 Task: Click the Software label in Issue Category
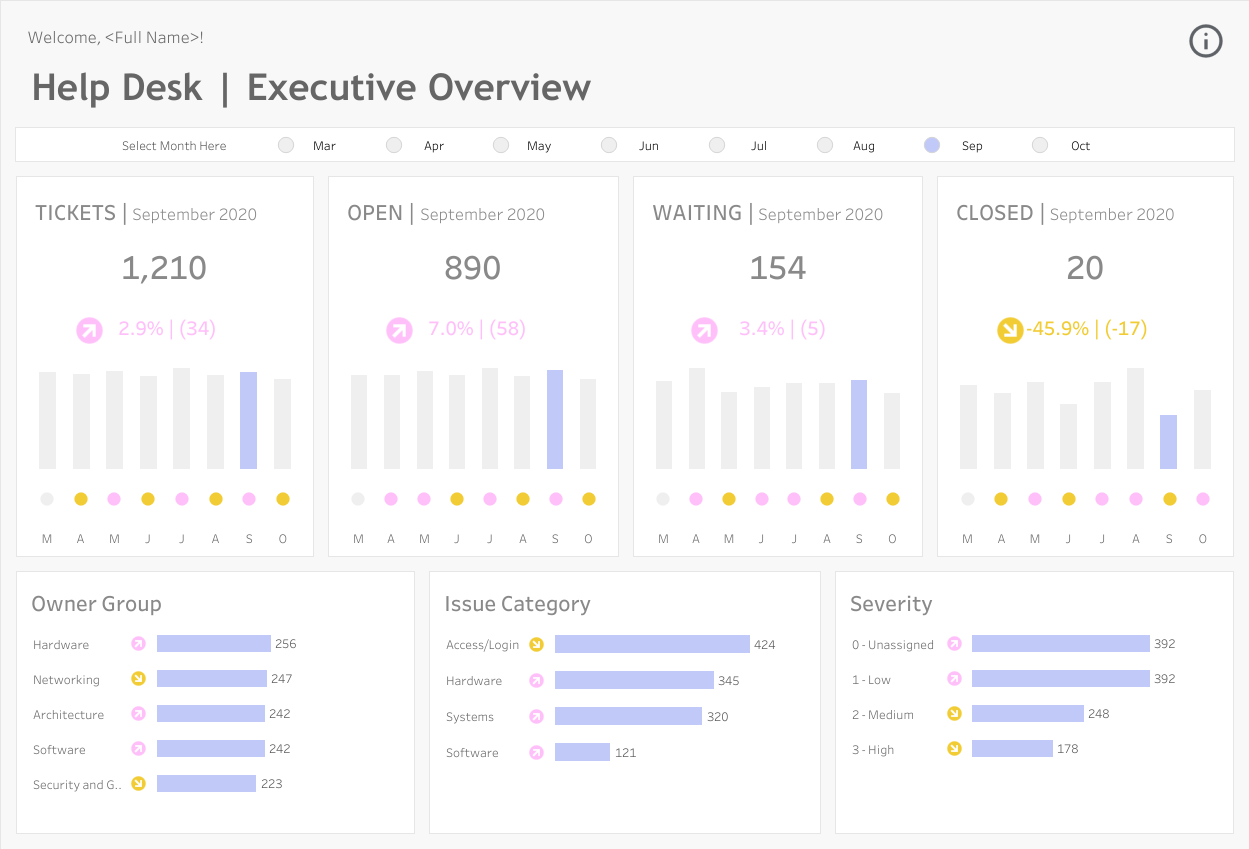pyautogui.click(x=472, y=753)
